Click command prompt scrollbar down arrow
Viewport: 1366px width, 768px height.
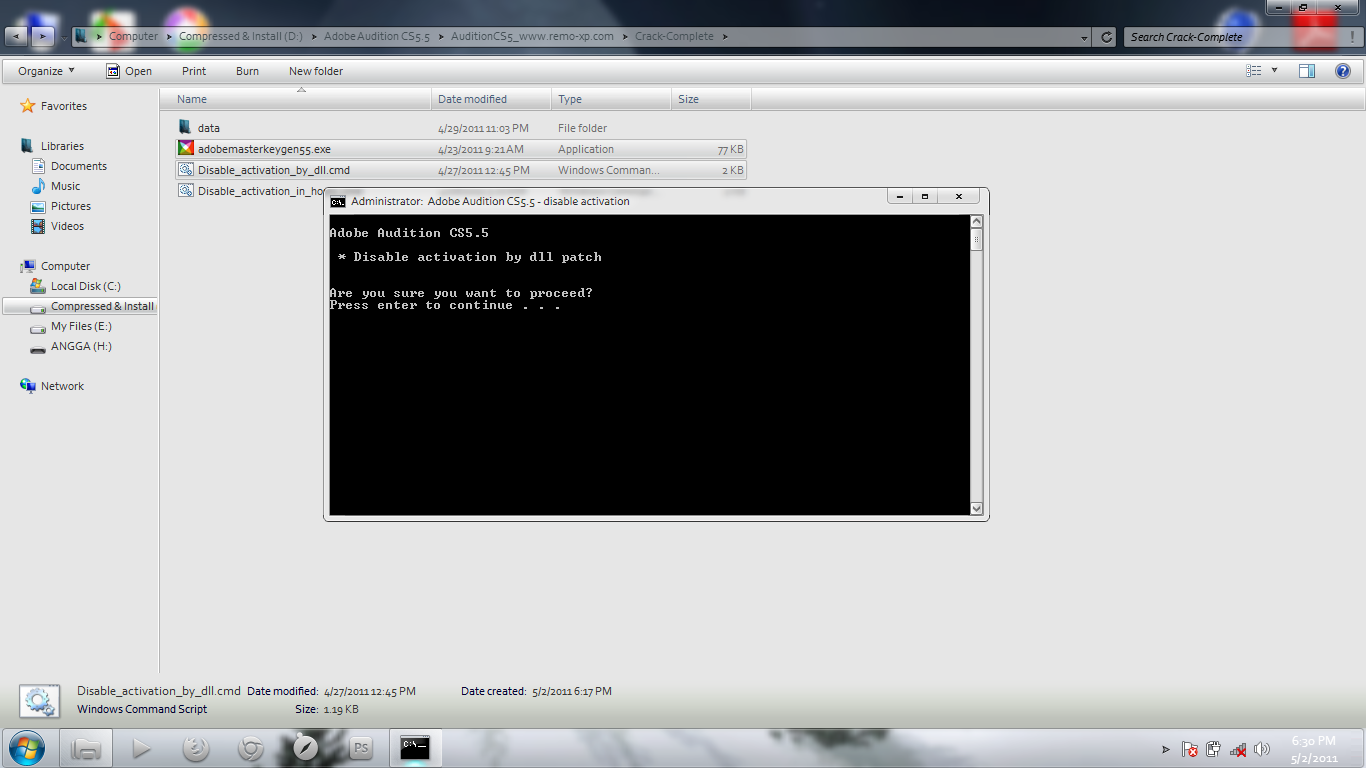pyautogui.click(x=977, y=508)
